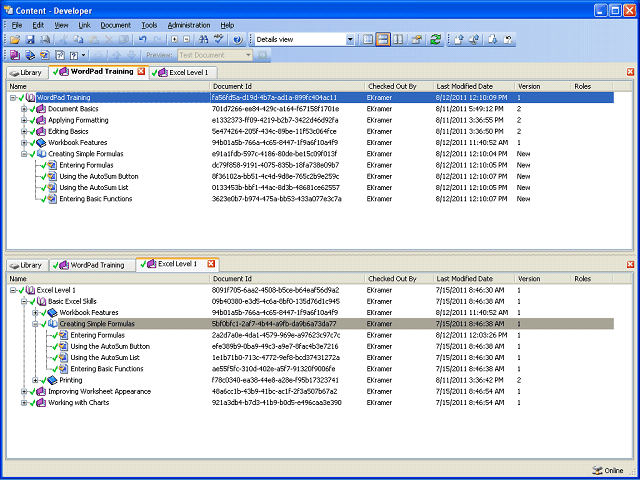Click the Check Out down-arrow document icon
Viewport: 640px width, 480px height.
pos(493,40)
